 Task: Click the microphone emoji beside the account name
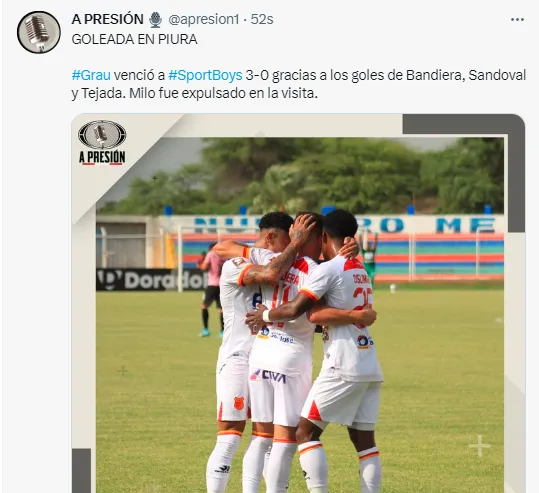coord(155,20)
